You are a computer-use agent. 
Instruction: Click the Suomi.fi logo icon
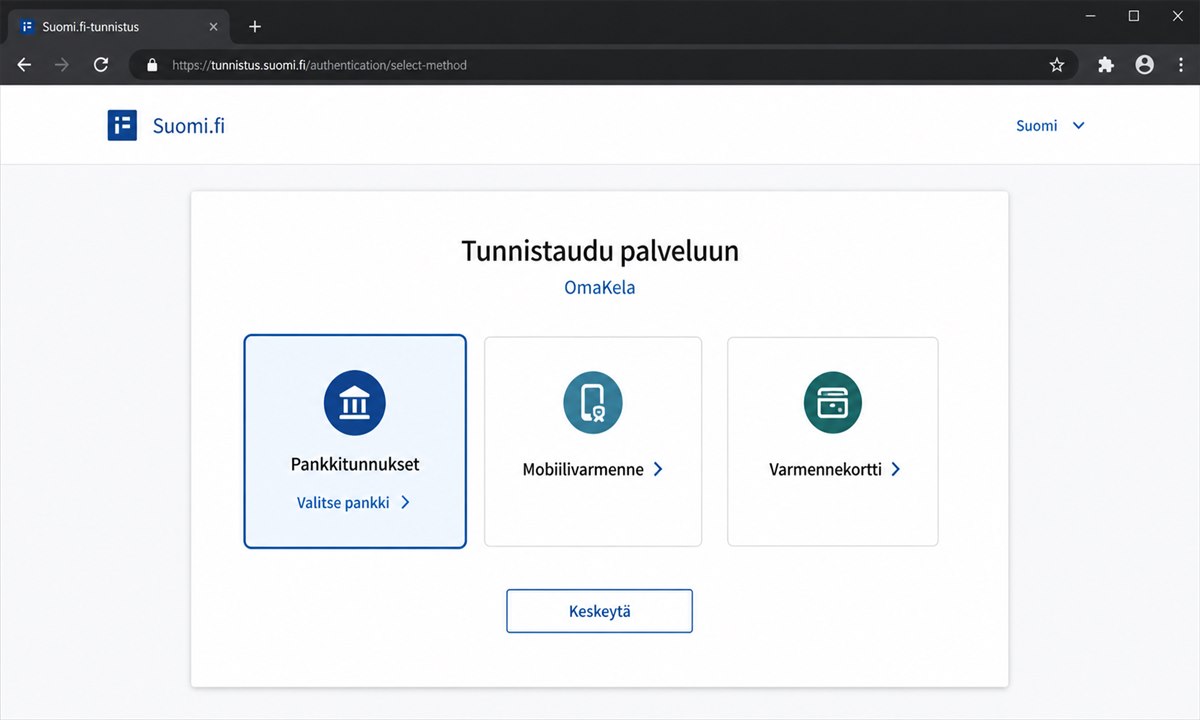(x=122, y=125)
